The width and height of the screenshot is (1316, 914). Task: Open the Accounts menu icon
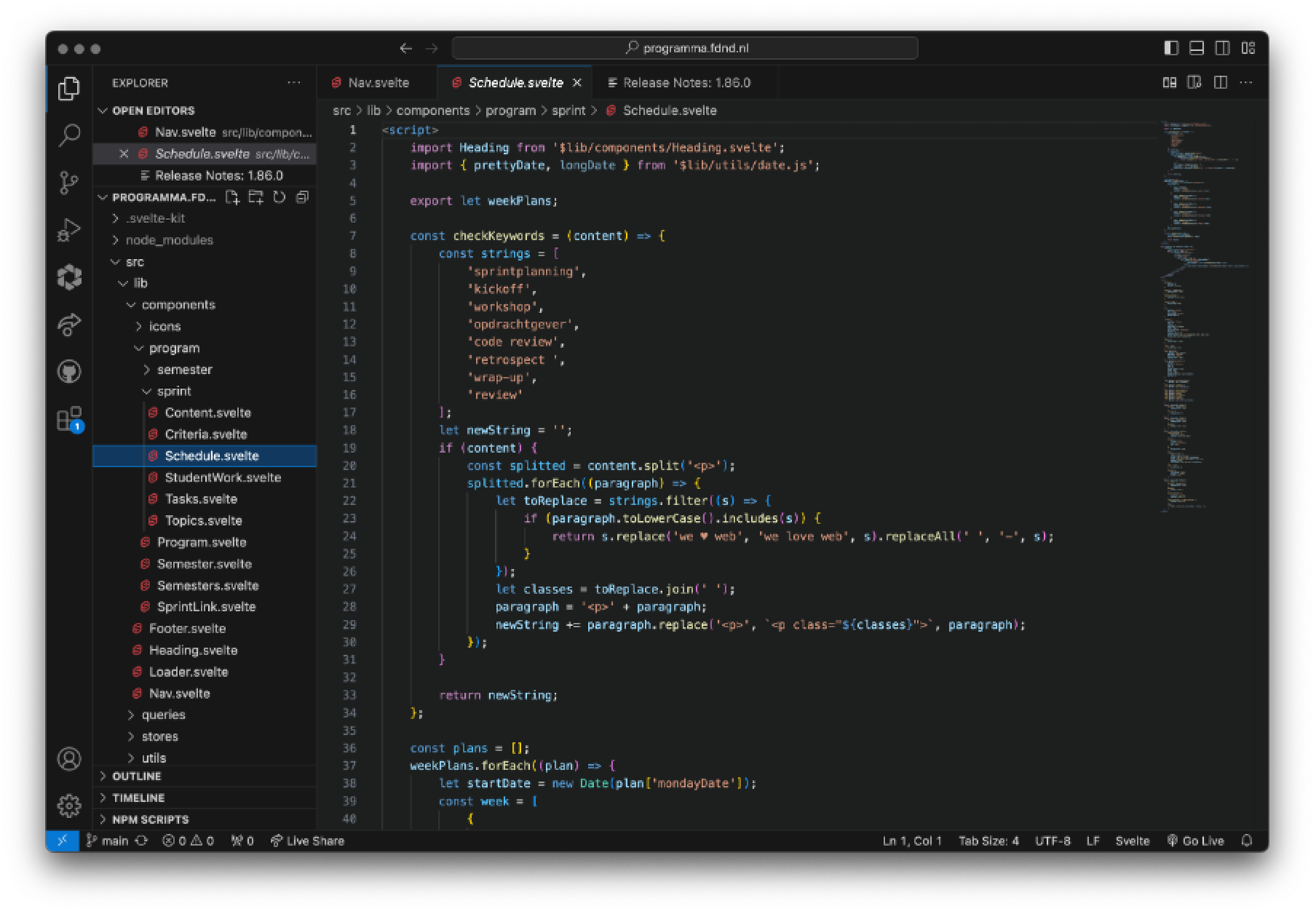point(69,759)
